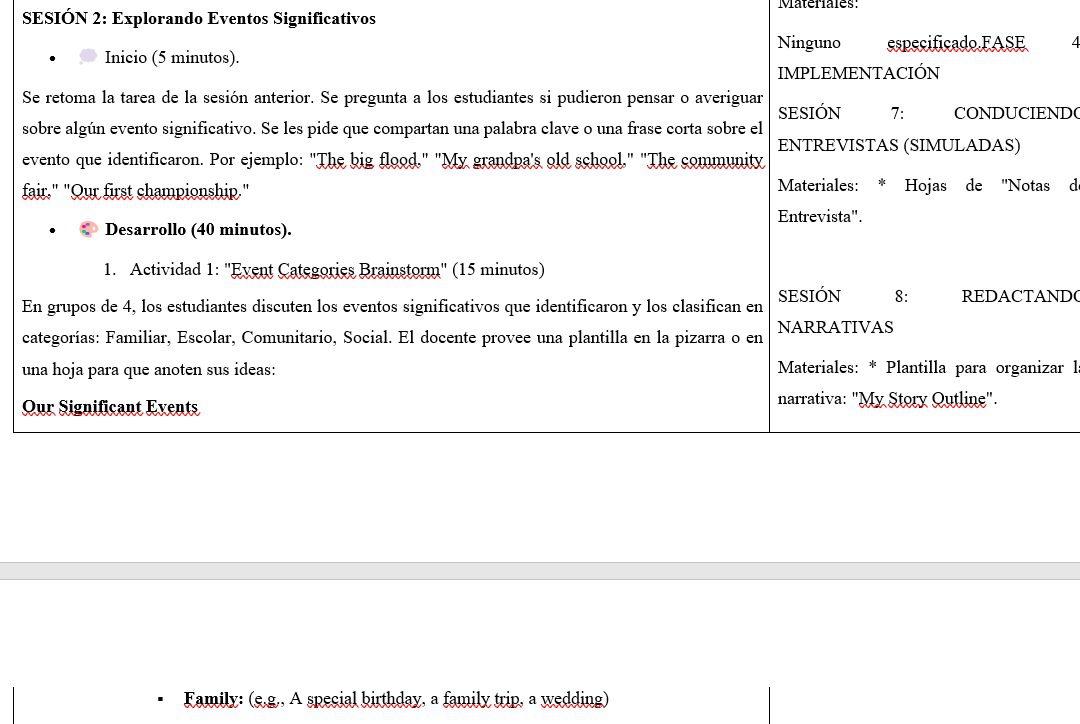Click the word "Entrevista" in the right column
Screen dimensions: 1080x724
click(816, 217)
